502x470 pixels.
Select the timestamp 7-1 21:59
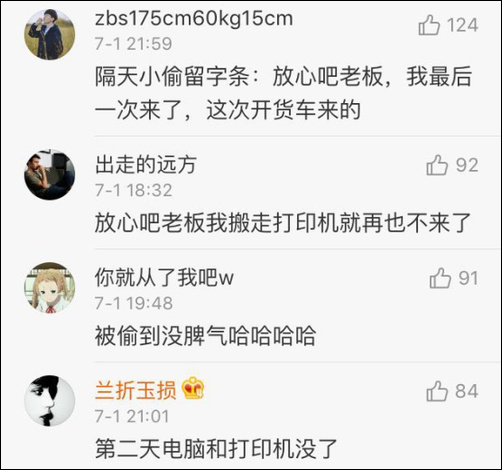(133, 44)
